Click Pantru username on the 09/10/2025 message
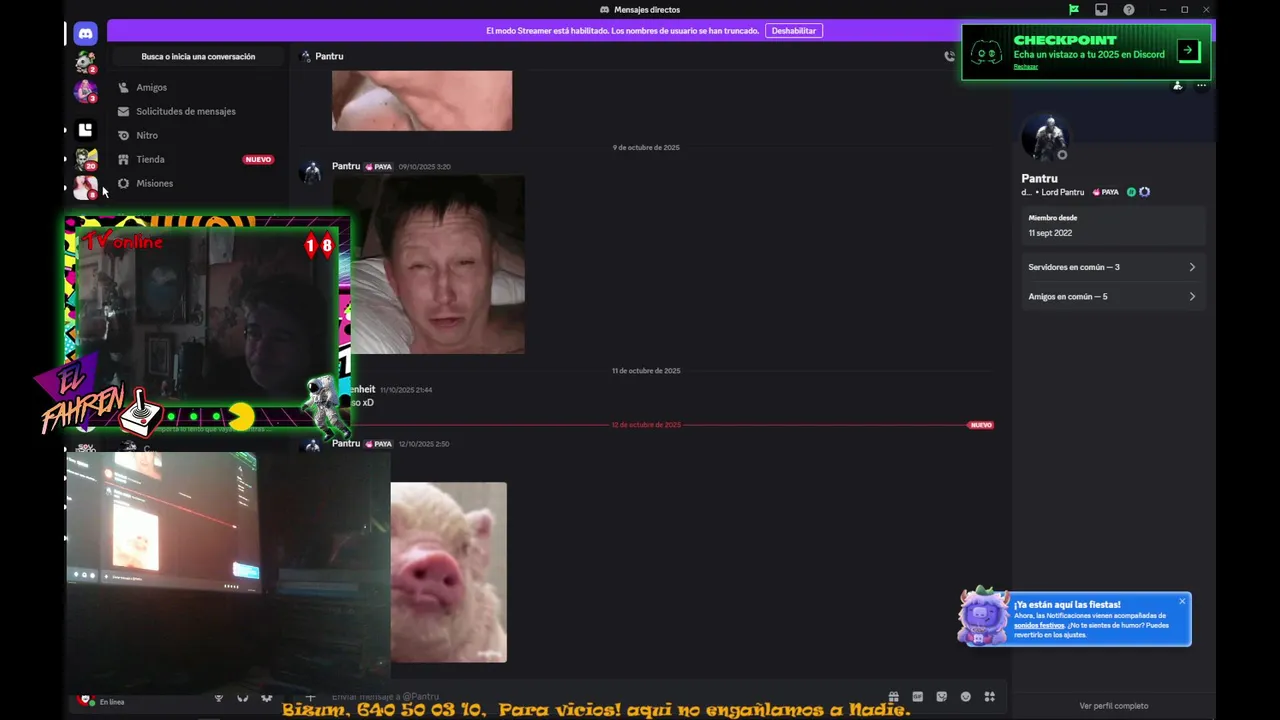Viewport: 1280px width, 720px height. pos(346,166)
